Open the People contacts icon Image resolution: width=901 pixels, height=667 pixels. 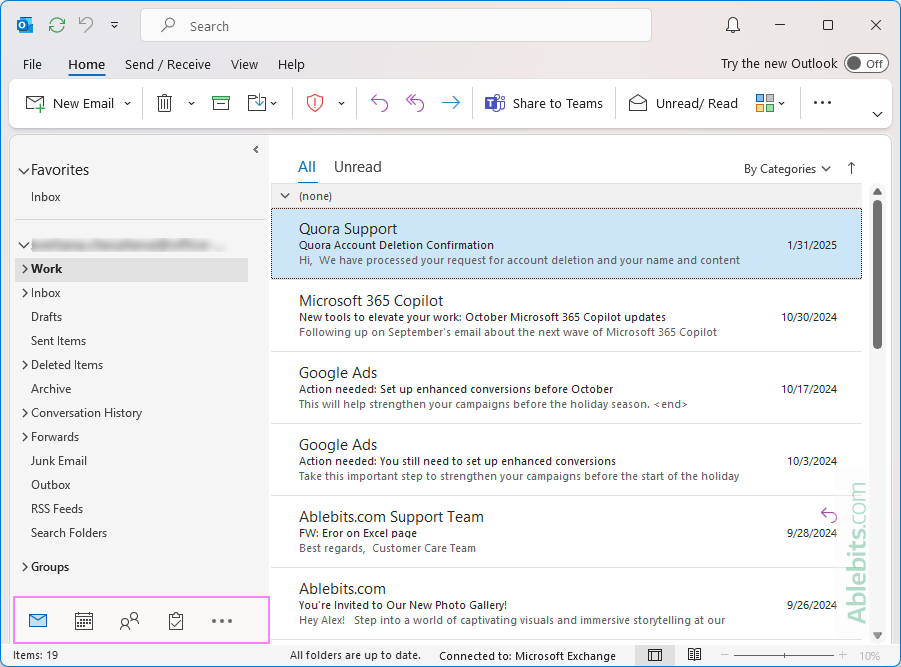(129, 621)
